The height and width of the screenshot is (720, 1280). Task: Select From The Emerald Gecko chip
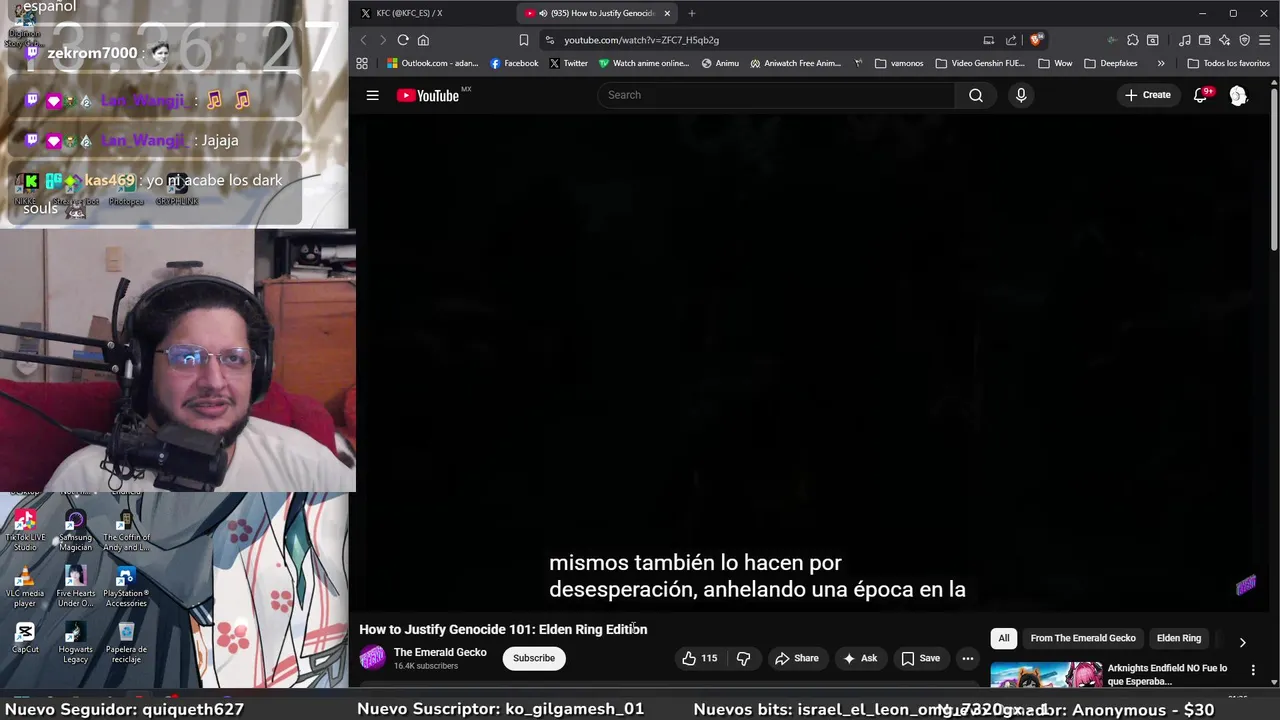[1083, 638]
